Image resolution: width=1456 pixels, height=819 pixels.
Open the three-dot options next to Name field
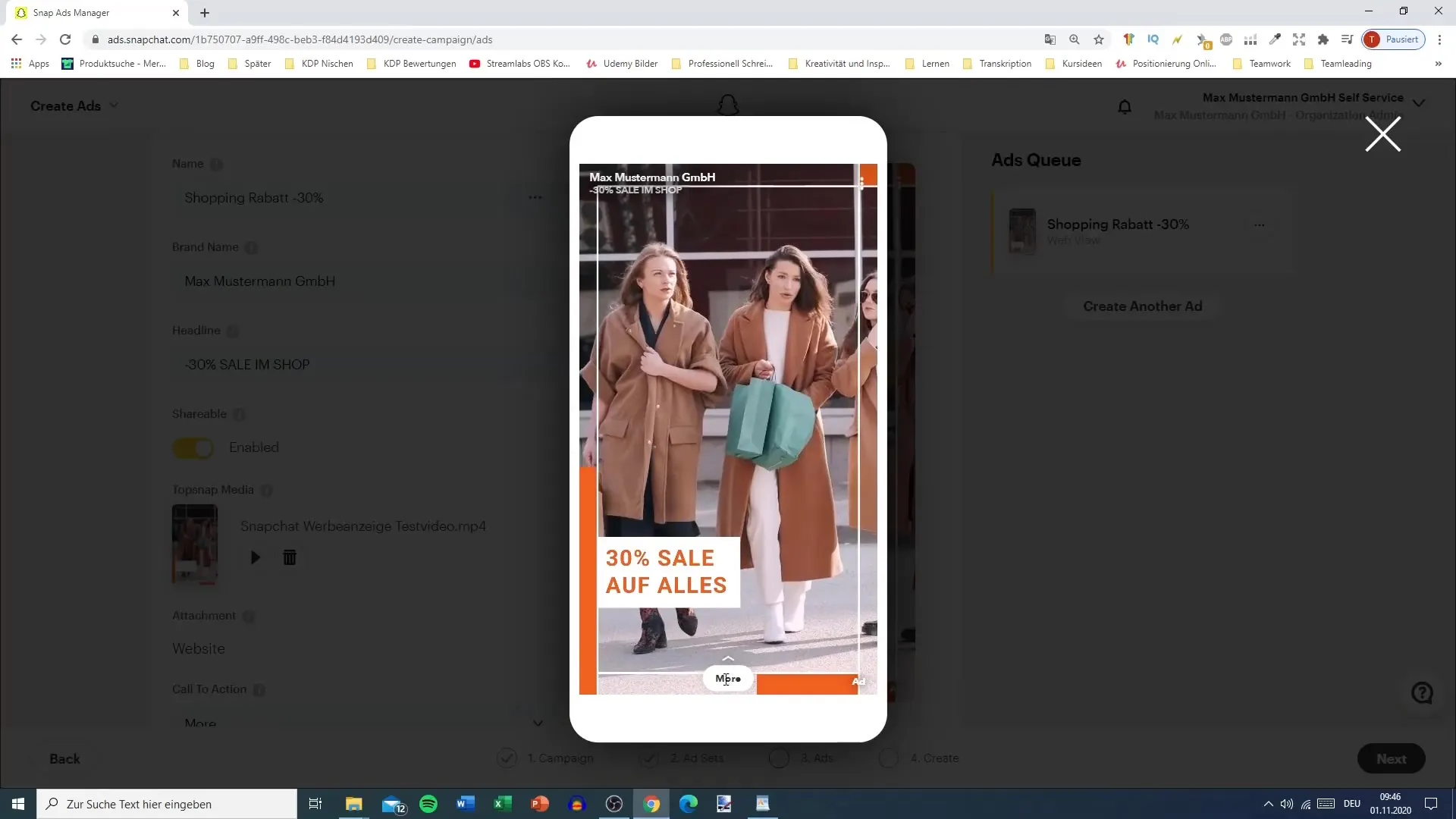coord(535,198)
